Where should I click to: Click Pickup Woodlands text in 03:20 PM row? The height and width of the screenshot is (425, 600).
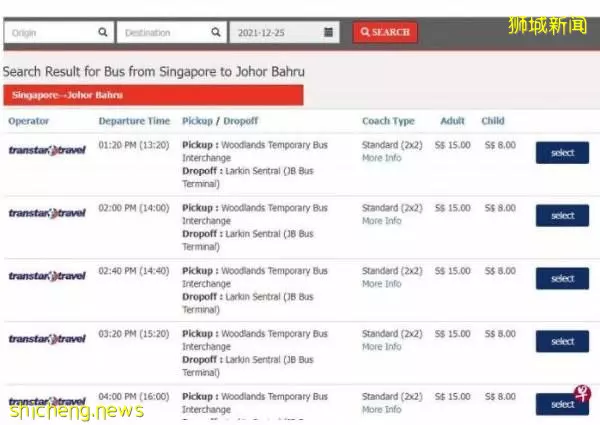tap(255, 340)
